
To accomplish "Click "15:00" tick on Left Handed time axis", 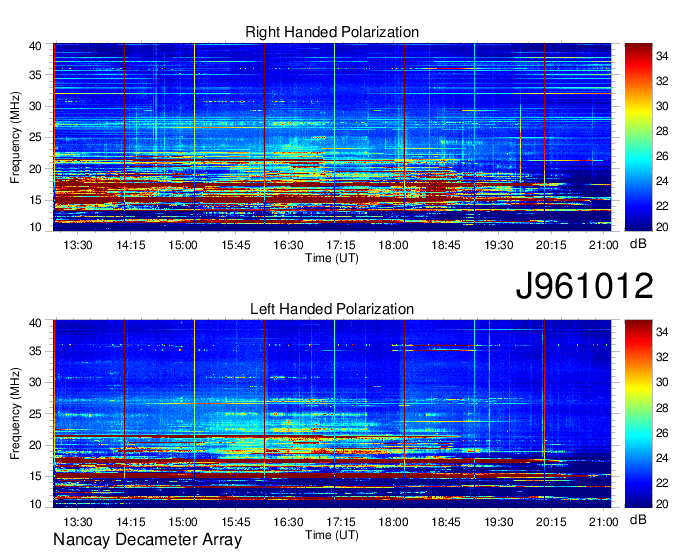I will (x=183, y=522).
